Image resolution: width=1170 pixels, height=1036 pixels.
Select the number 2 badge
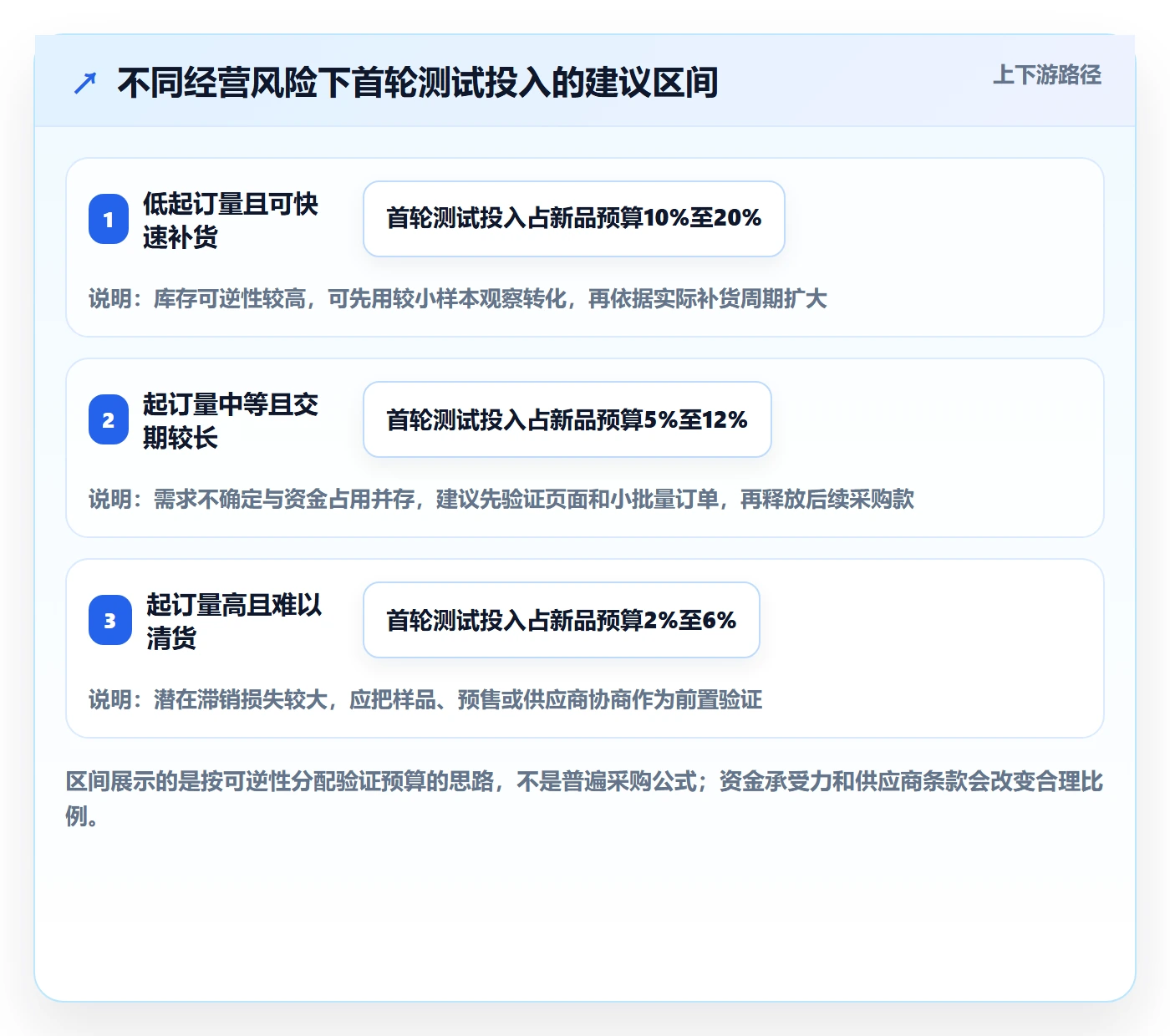tap(109, 419)
